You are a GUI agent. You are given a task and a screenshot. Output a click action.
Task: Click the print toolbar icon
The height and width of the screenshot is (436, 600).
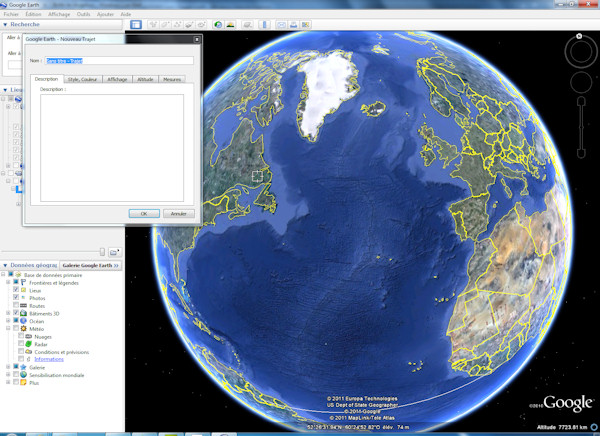pos(293,25)
